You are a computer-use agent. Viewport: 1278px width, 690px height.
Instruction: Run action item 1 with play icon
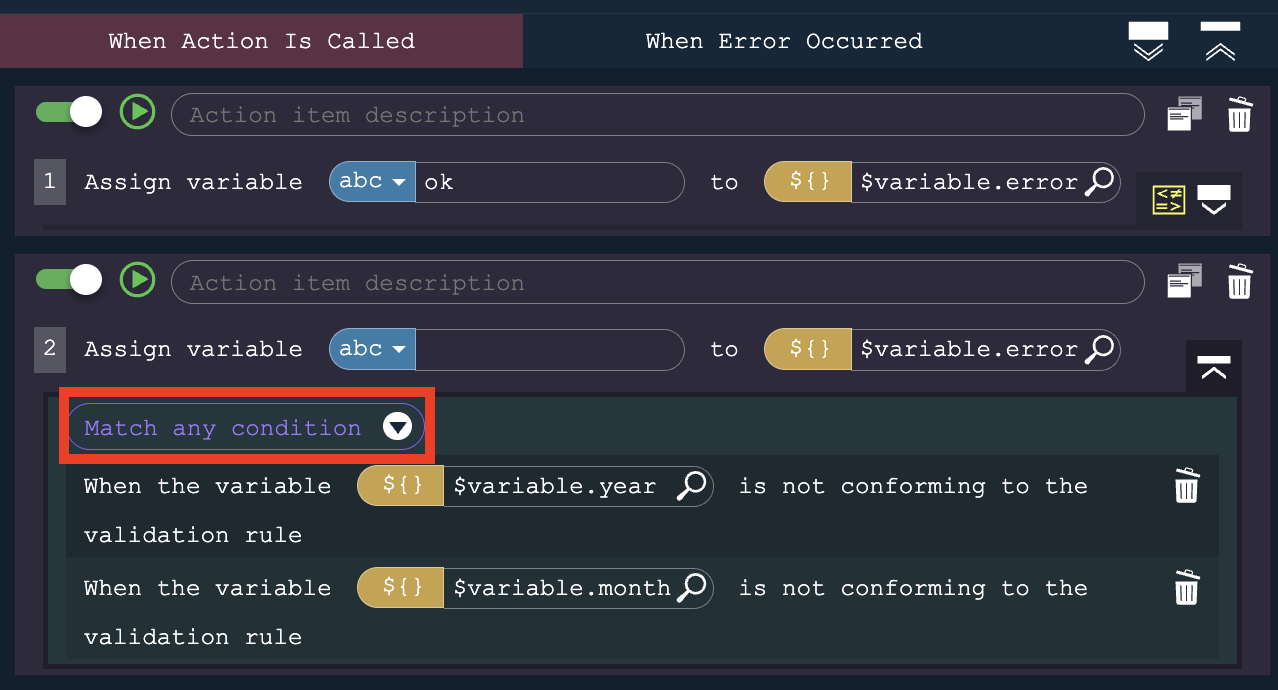tap(137, 111)
